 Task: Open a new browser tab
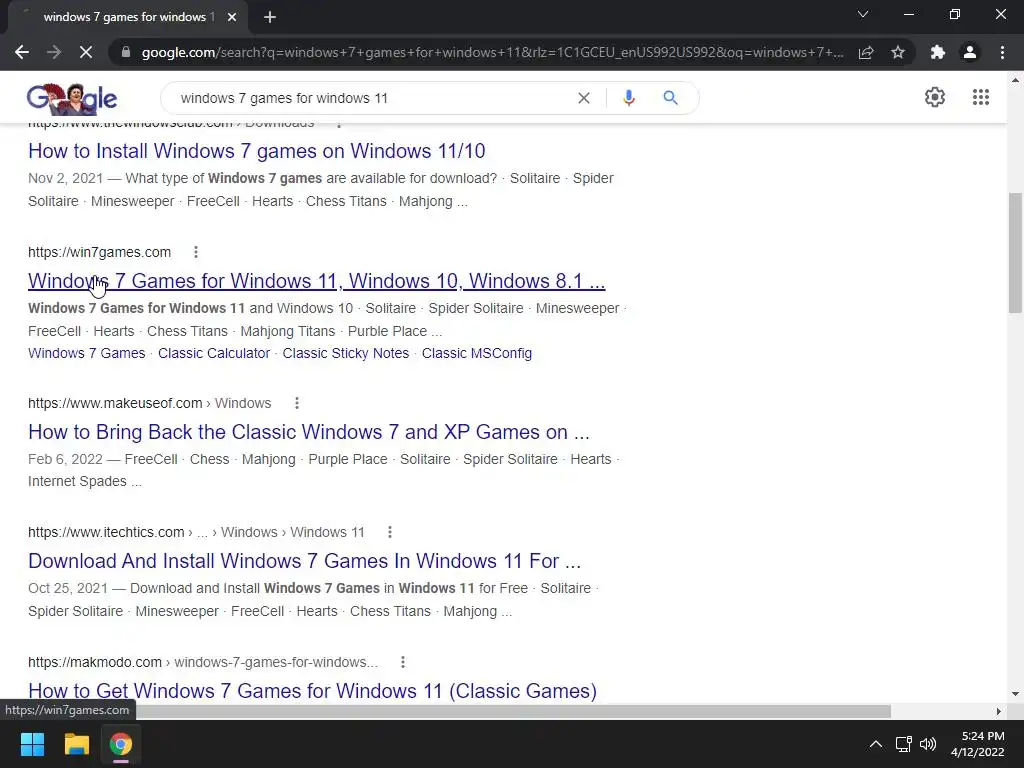(x=270, y=17)
